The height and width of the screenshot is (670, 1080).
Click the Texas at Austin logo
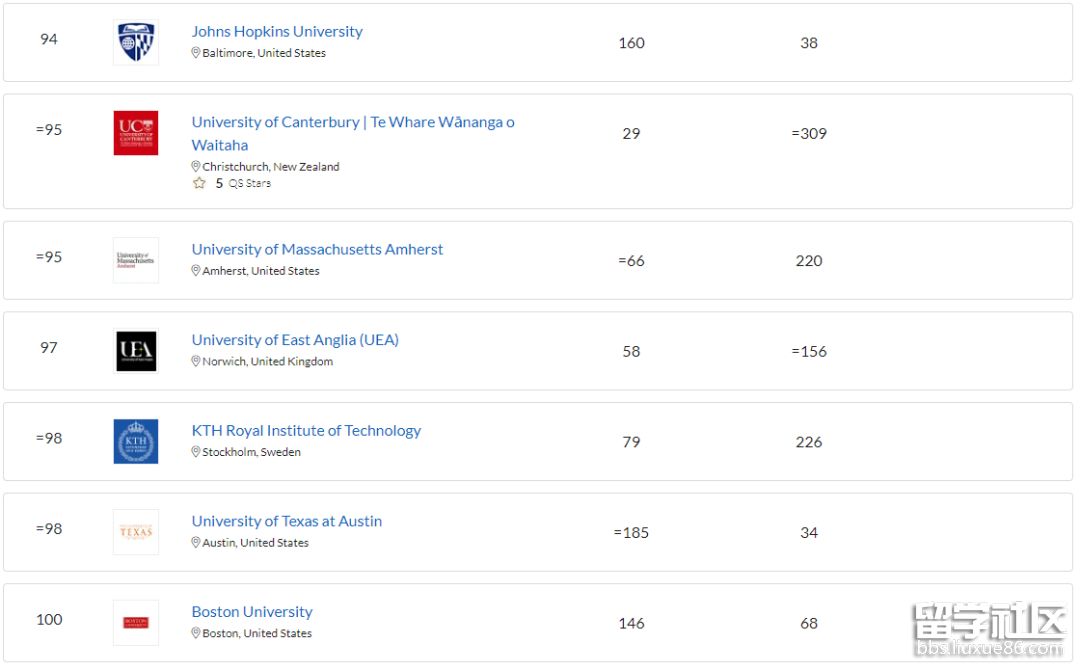pyautogui.click(x=136, y=532)
